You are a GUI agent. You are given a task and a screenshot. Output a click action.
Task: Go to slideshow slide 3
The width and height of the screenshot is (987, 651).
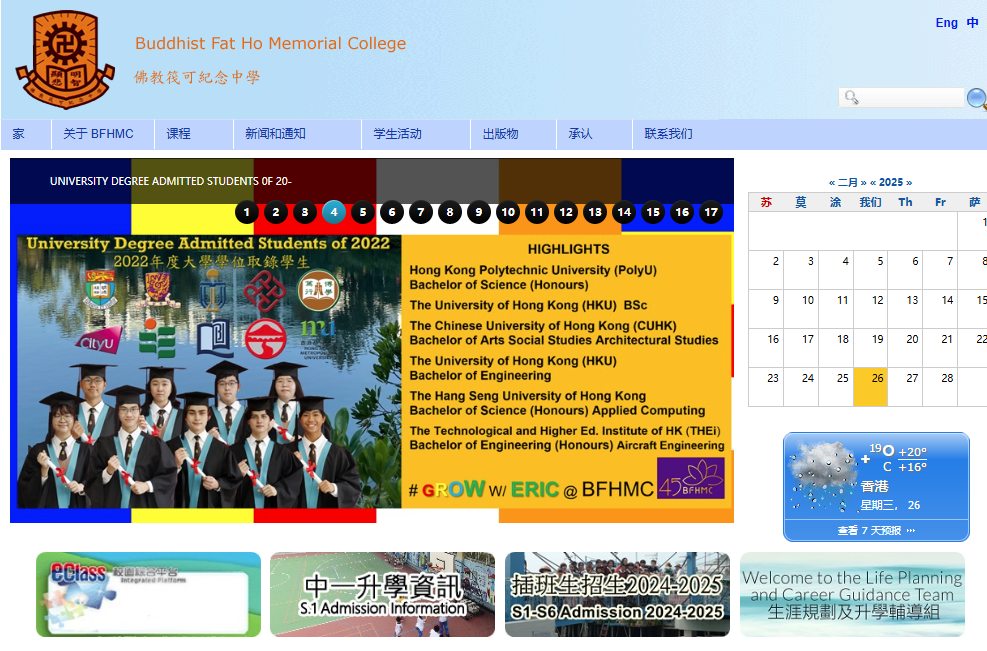[x=305, y=212]
